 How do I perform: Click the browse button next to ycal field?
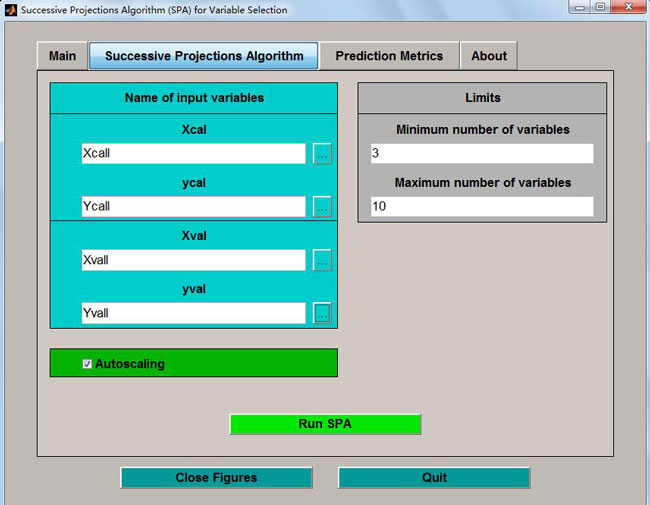tap(322, 207)
